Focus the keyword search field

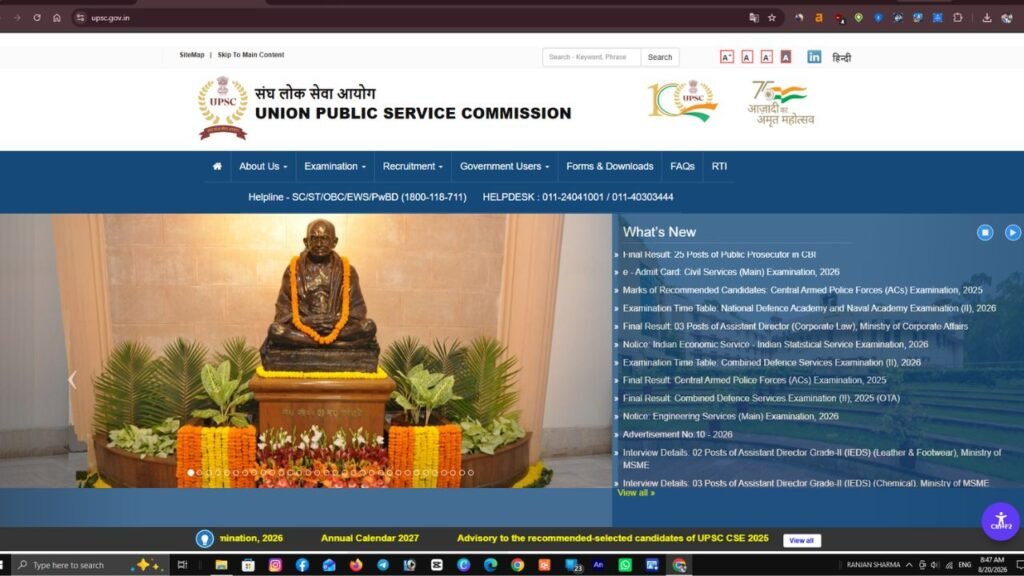click(592, 57)
